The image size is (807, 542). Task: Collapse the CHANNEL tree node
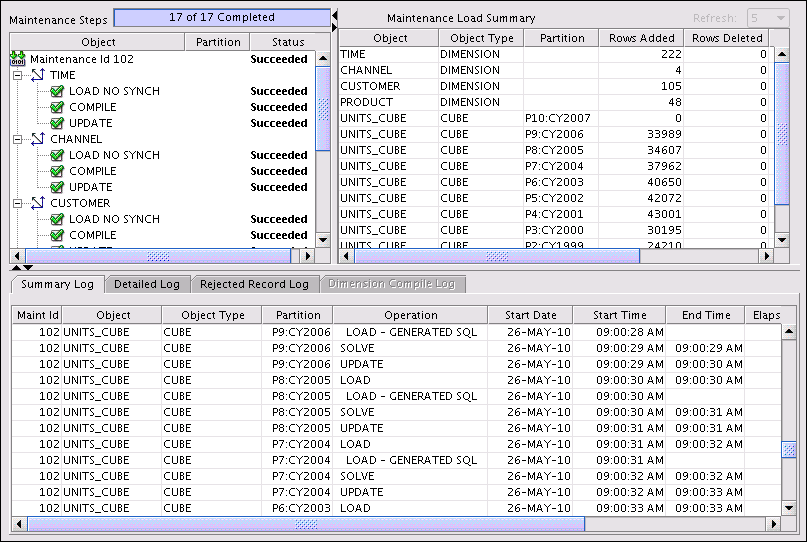click(x=17, y=139)
